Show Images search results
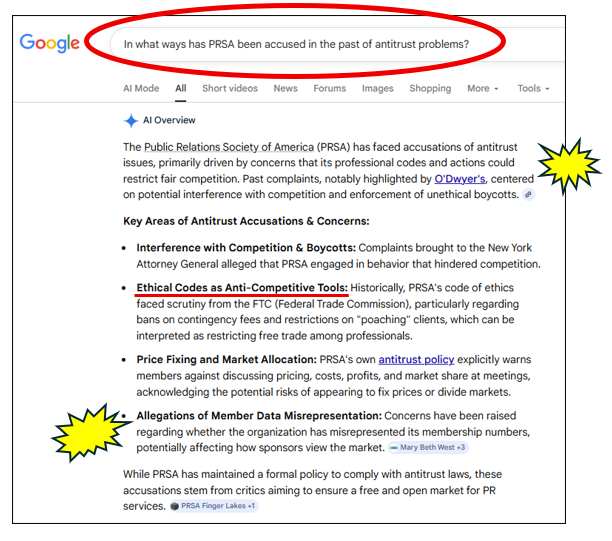Image resolution: width=612 pixels, height=541 pixels. click(377, 89)
